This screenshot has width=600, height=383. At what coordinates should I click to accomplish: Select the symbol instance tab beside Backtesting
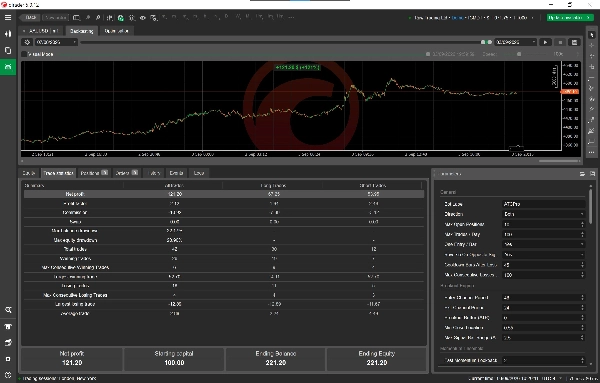point(41,31)
